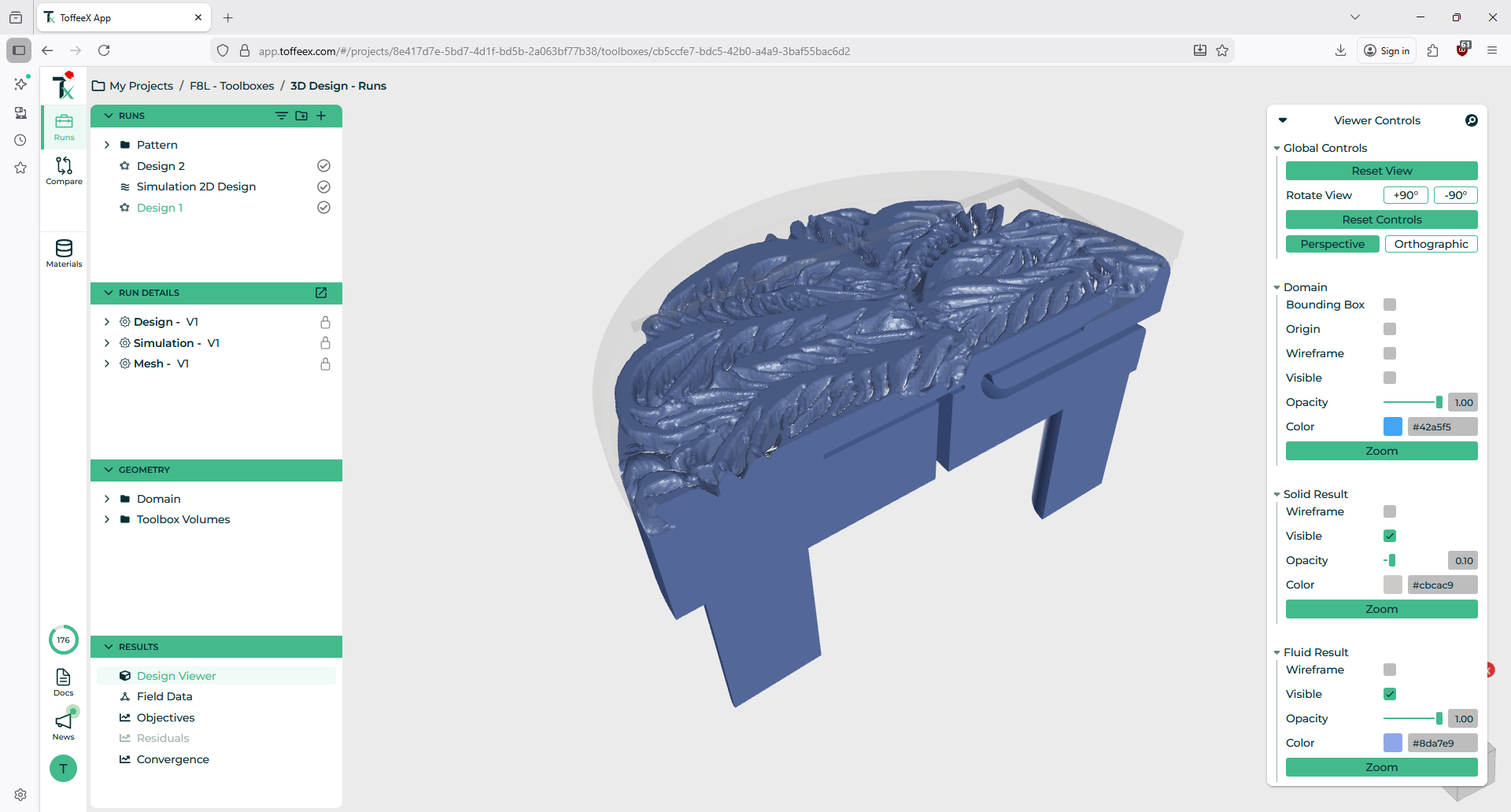Open run details in external view
Image resolution: width=1511 pixels, height=812 pixels.
[321, 293]
